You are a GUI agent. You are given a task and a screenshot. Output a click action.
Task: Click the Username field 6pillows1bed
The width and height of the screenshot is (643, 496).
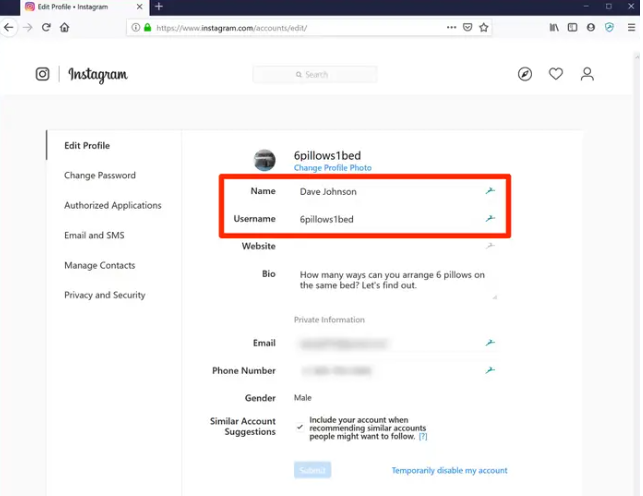point(396,219)
